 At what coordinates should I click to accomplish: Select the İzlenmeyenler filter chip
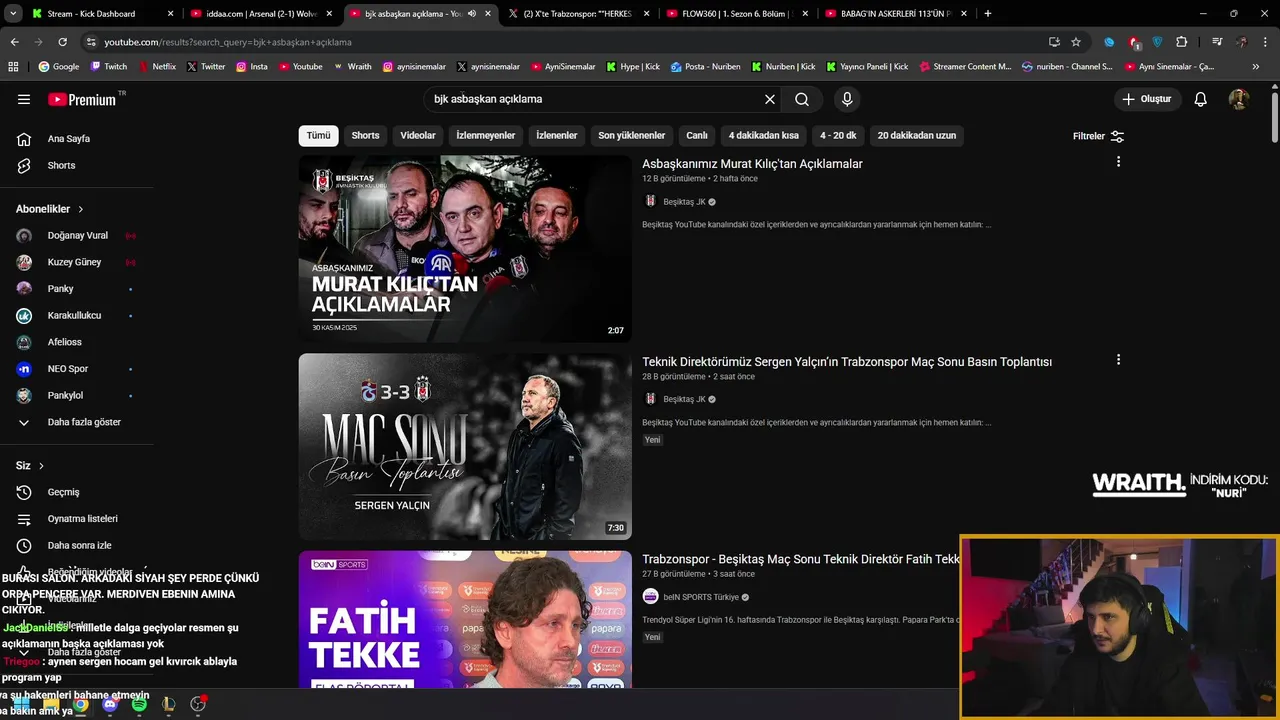click(486, 135)
